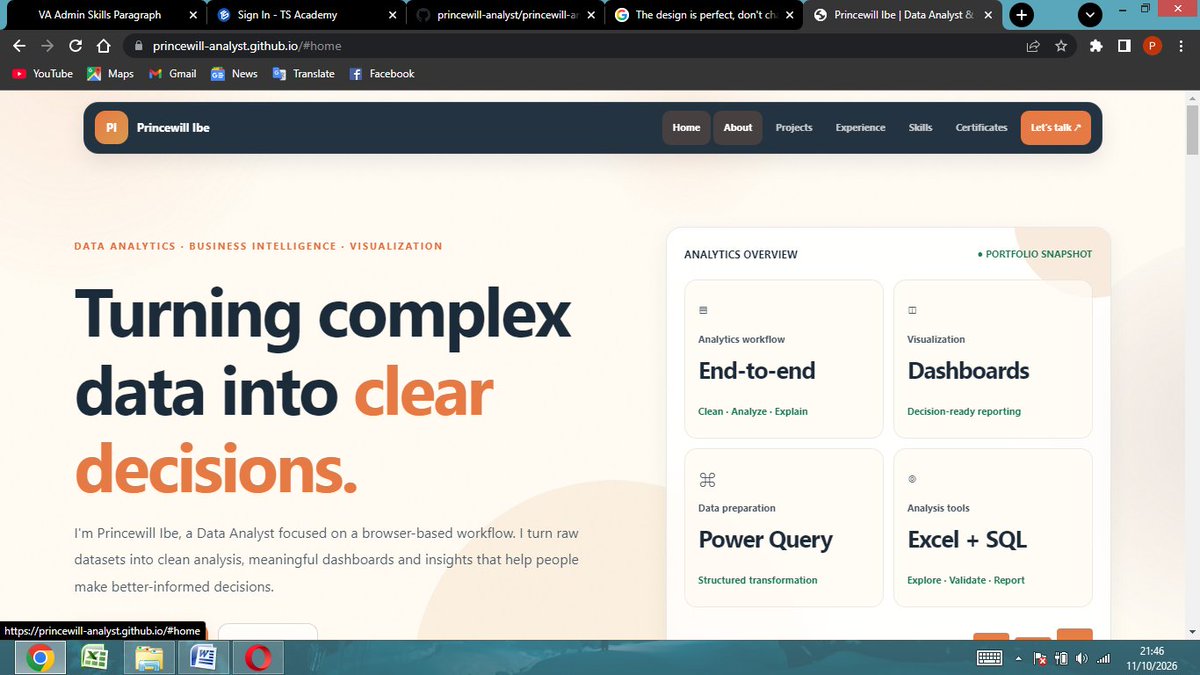The width and height of the screenshot is (1200, 675).
Task: Click the Let's talk button
Action: [x=1056, y=128]
